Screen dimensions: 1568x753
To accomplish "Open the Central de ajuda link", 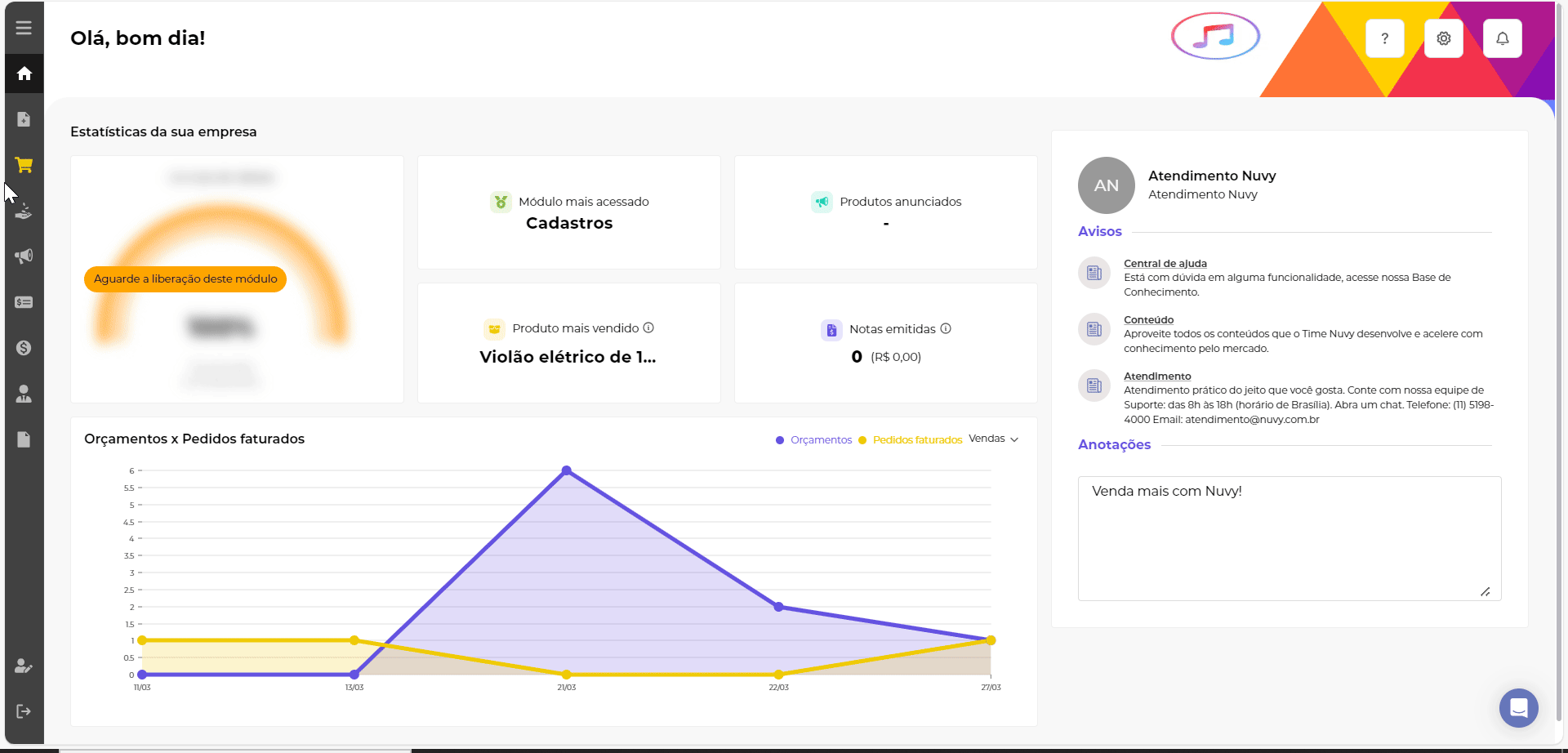I will pos(1165,264).
